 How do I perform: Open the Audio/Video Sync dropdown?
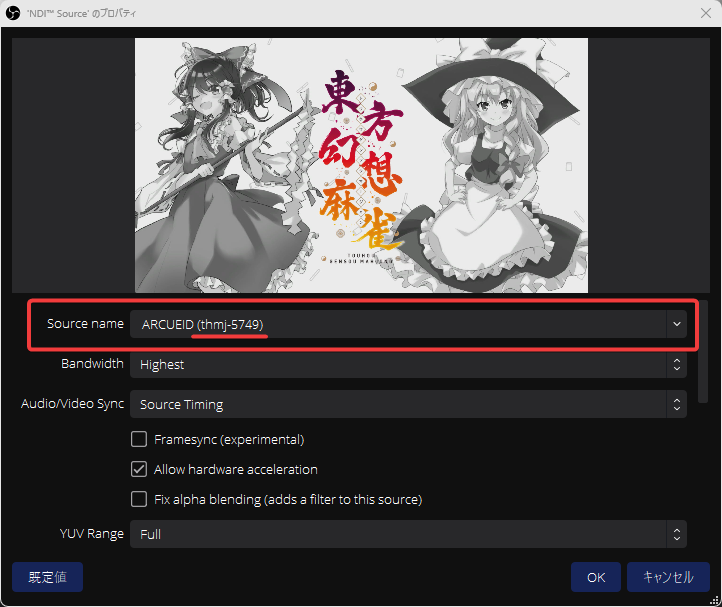click(408, 404)
